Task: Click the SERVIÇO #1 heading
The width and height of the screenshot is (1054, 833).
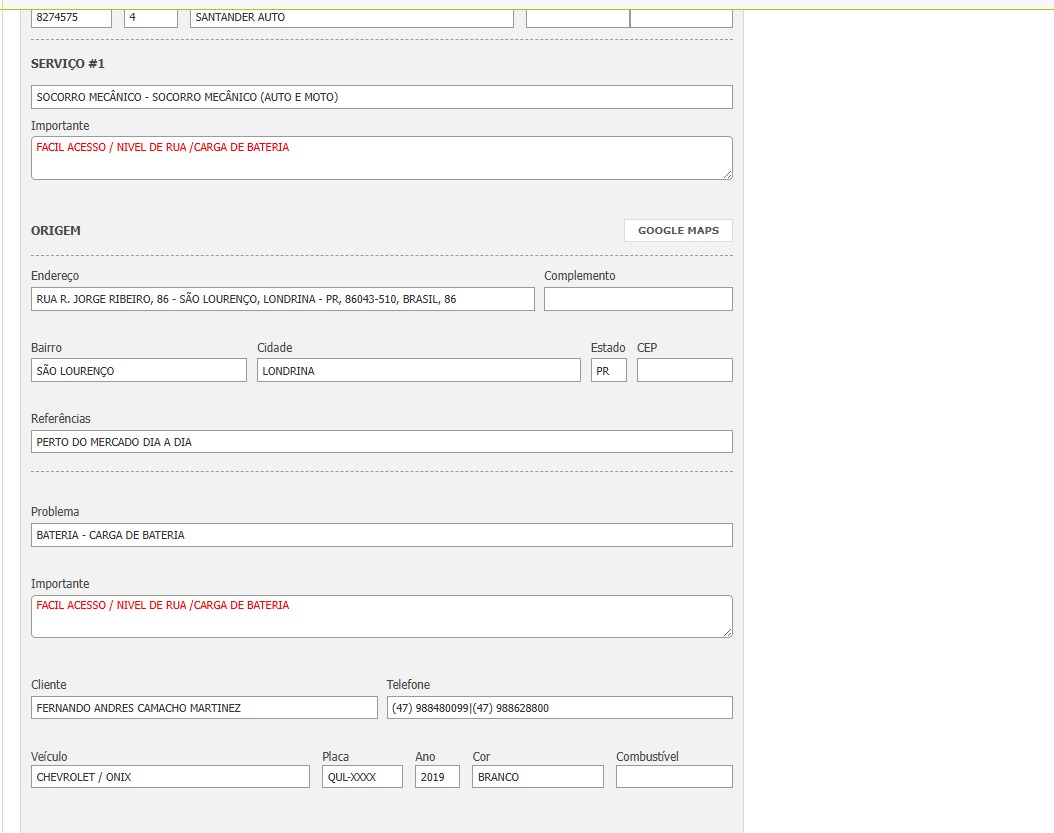Action: coord(68,64)
